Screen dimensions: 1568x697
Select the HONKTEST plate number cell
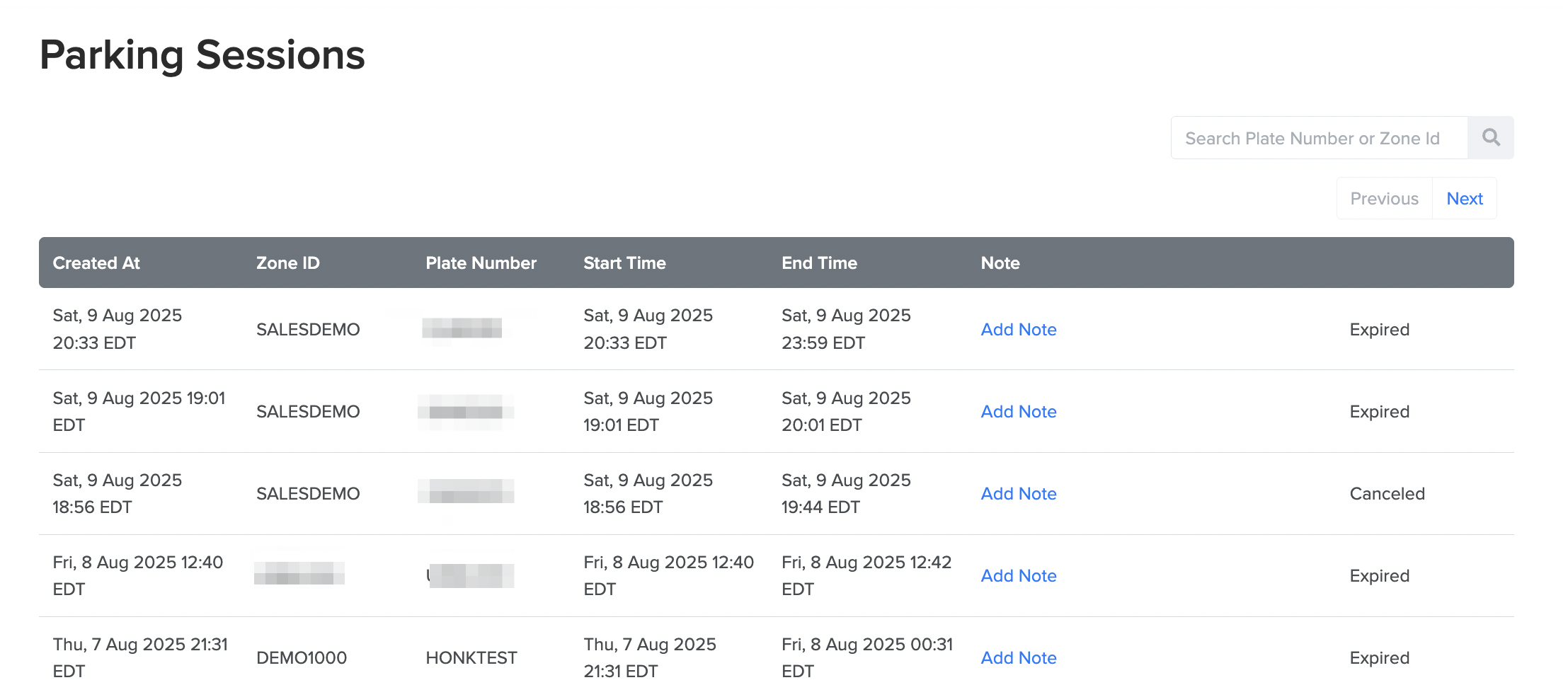coord(471,658)
